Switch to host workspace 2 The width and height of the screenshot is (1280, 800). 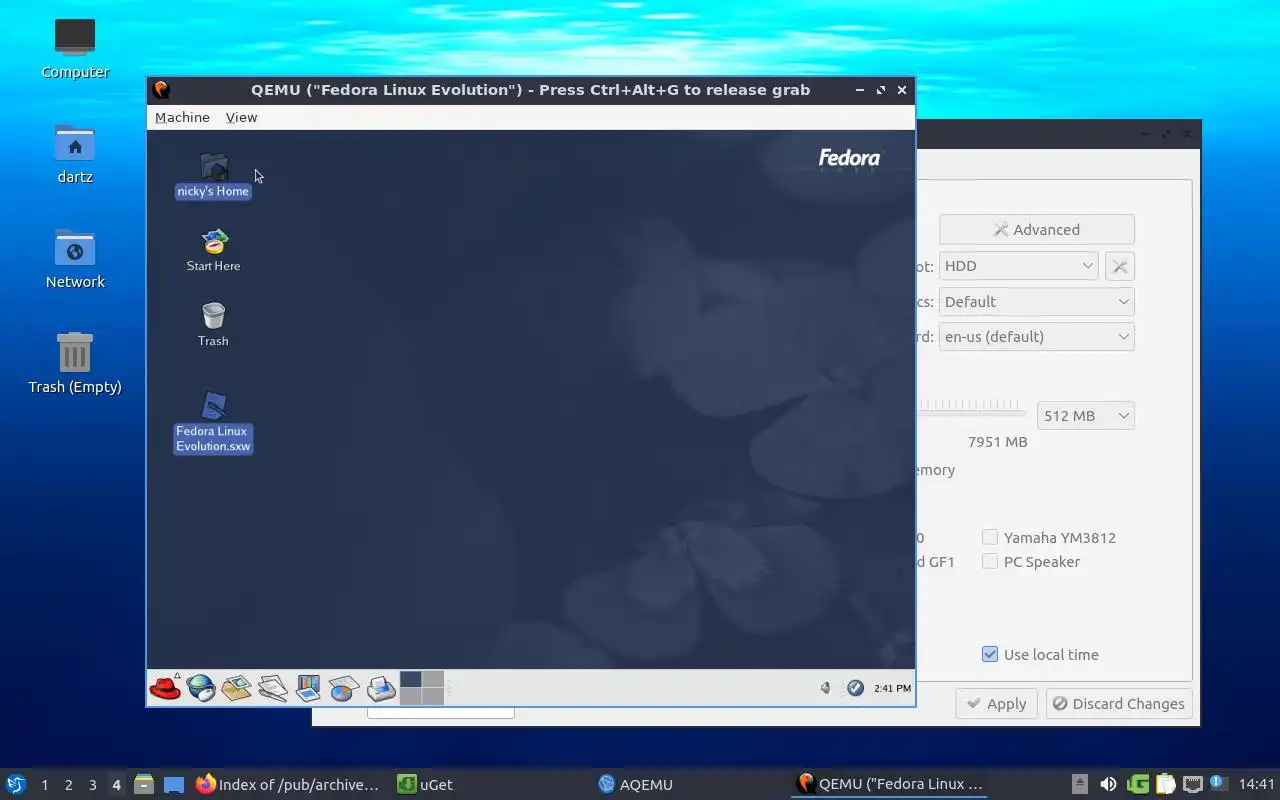68,785
